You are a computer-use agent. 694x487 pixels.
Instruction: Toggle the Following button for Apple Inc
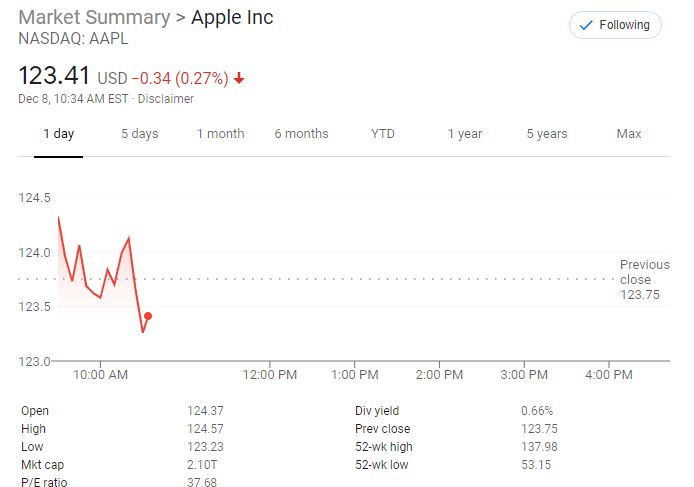(615, 25)
